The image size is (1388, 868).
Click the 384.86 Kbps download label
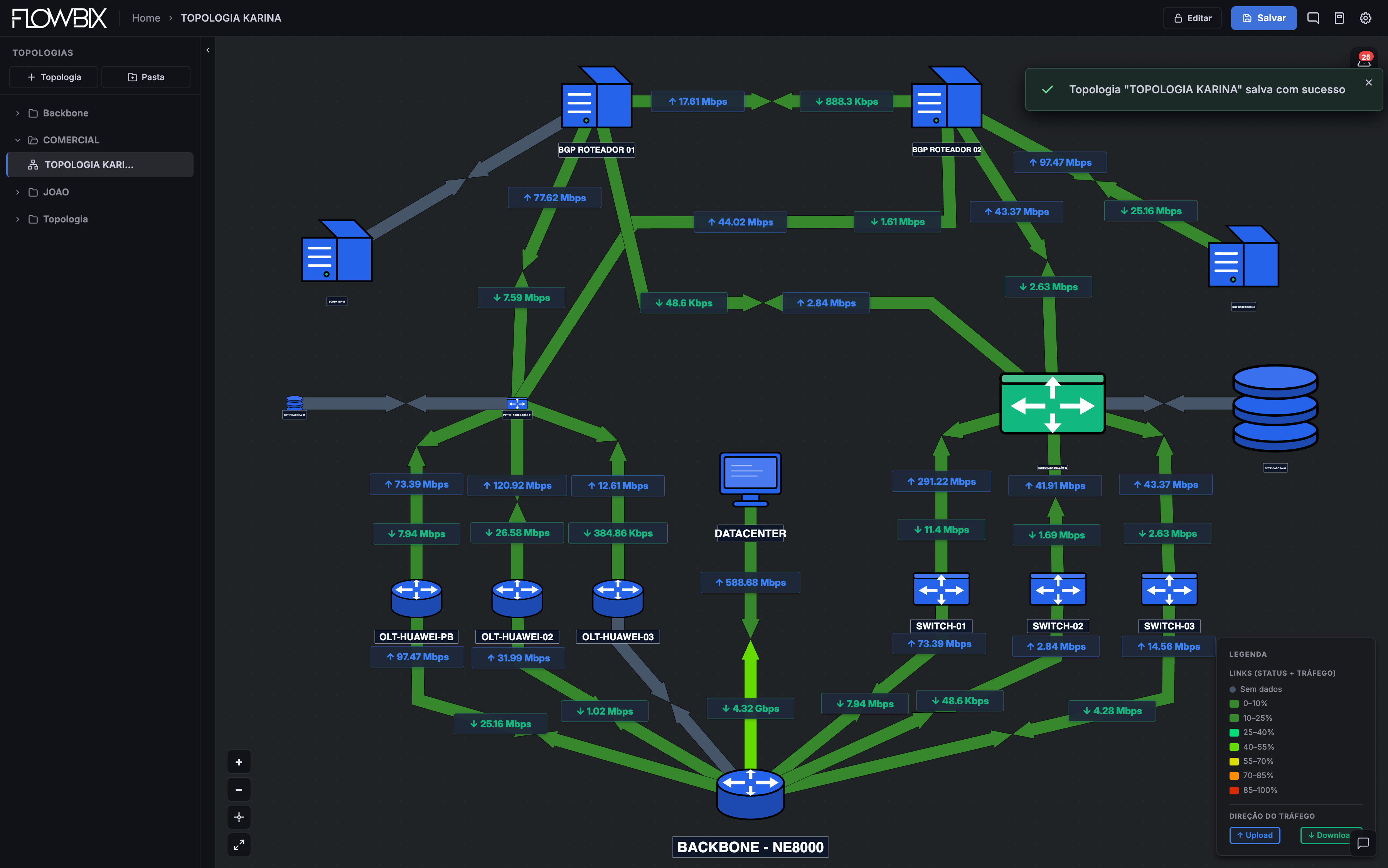pyautogui.click(x=618, y=533)
